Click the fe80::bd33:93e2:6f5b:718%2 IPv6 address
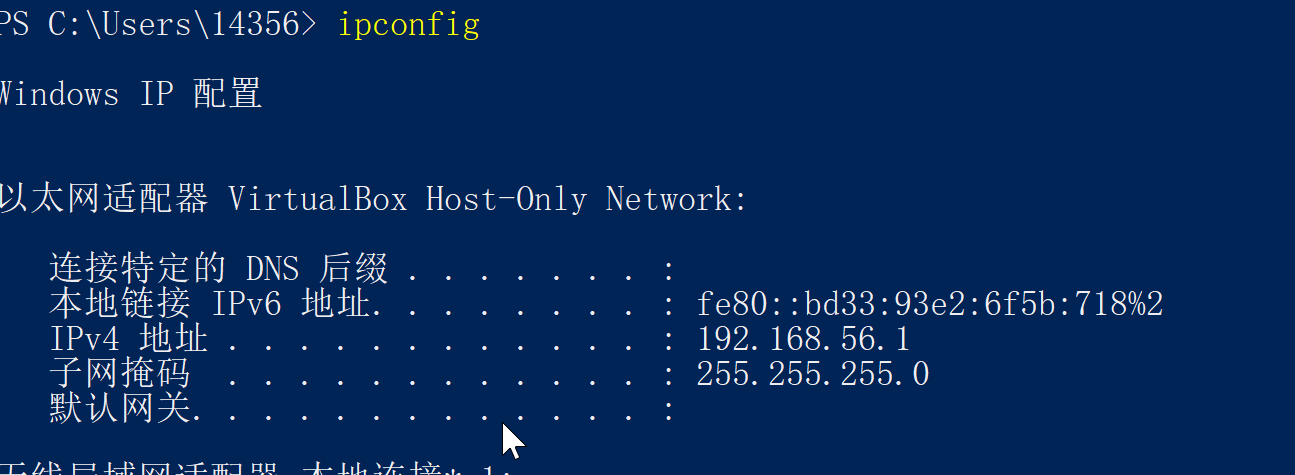The width and height of the screenshot is (1295, 475). [x=930, y=304]
